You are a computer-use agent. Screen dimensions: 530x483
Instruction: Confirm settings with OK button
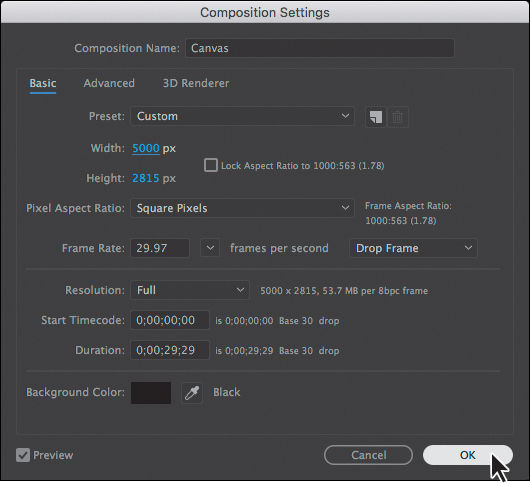click(x=467, y=455)
